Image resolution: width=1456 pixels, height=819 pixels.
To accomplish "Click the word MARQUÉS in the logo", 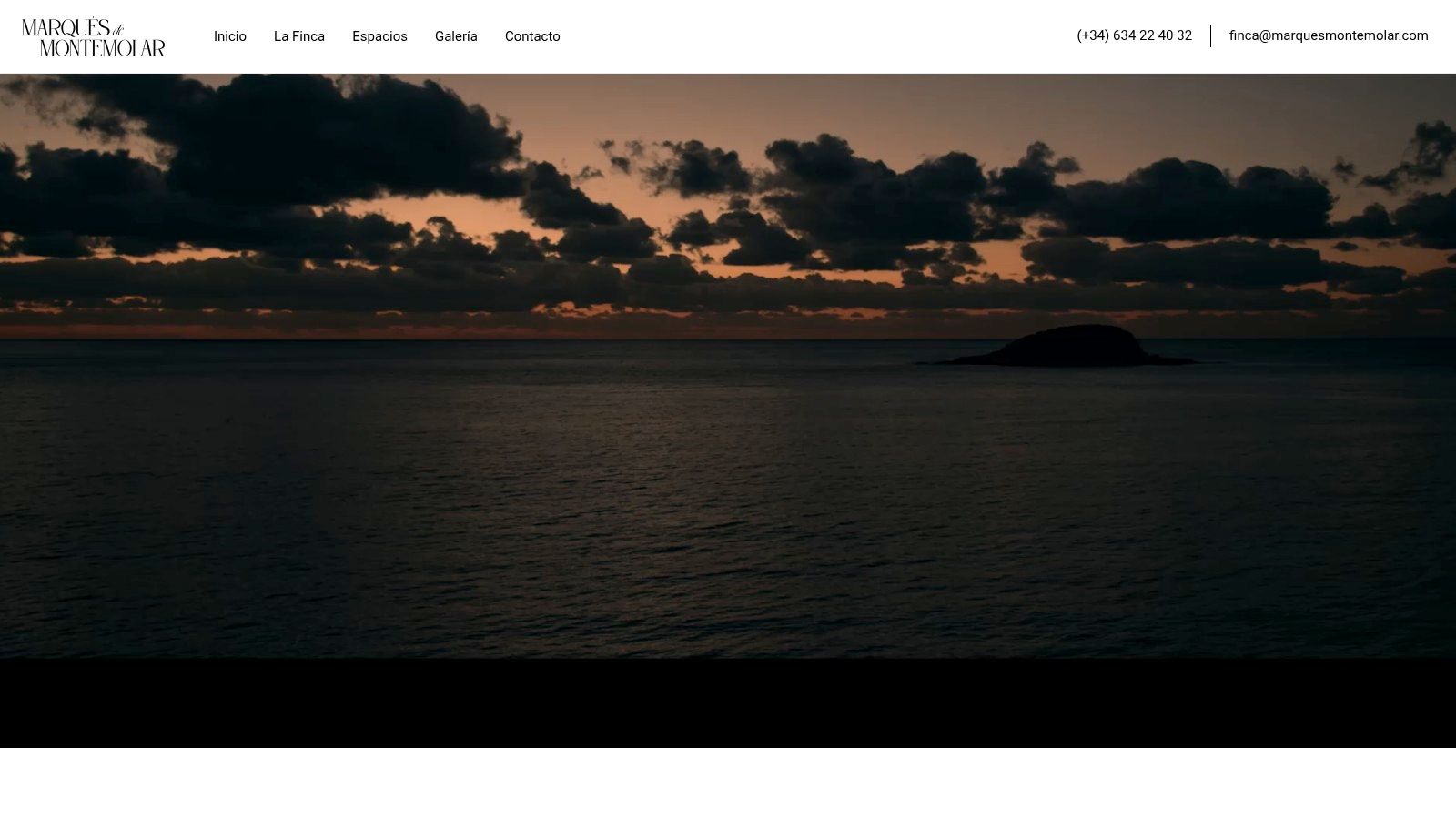I will 66,28.
